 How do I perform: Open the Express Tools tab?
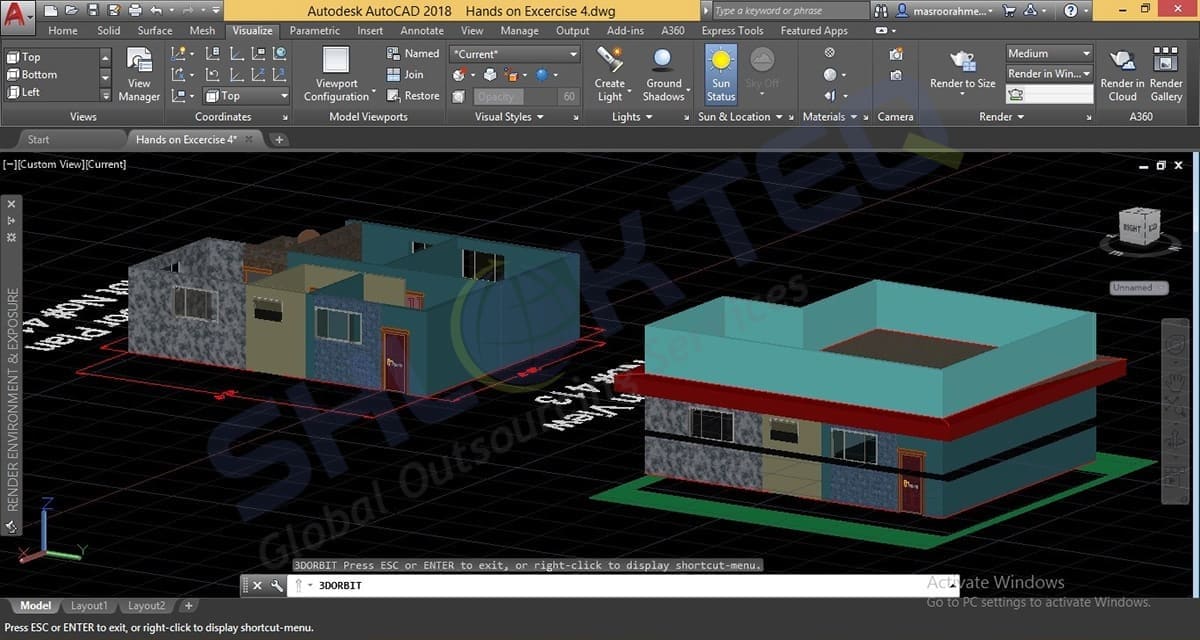pos(732,31)
